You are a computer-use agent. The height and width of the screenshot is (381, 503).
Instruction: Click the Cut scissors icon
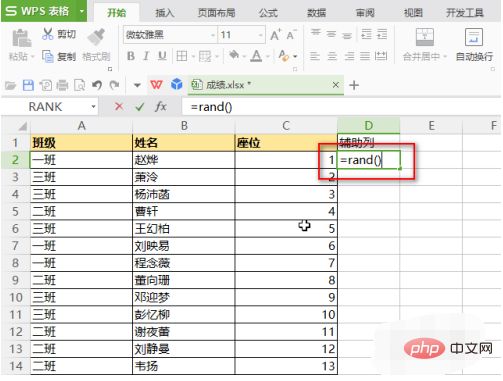[x=48, y=34]
